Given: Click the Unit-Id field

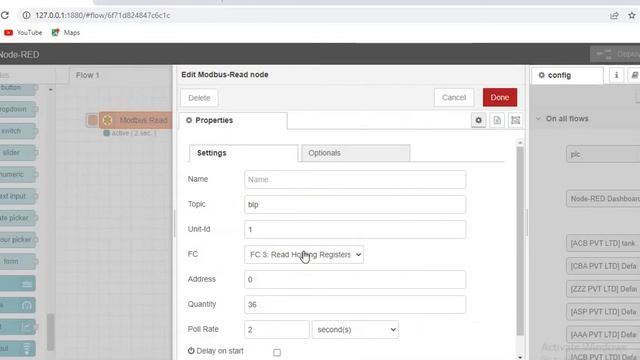Looking at the screenshot, I should pos(355,229).
